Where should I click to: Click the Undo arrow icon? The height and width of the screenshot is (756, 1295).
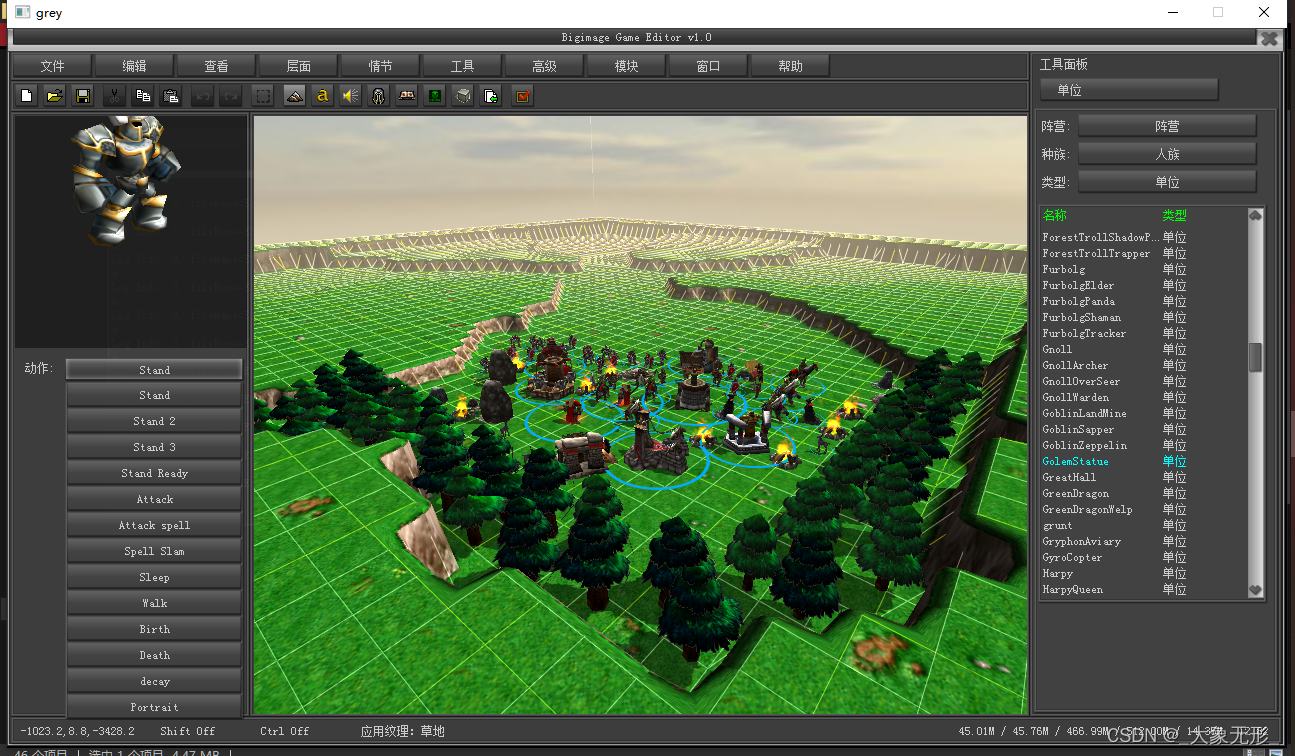tap(203, 96)
